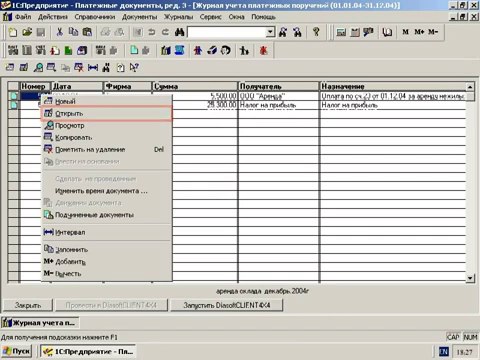Click the binoculars icon in journal toolbar

coord(106,68)
